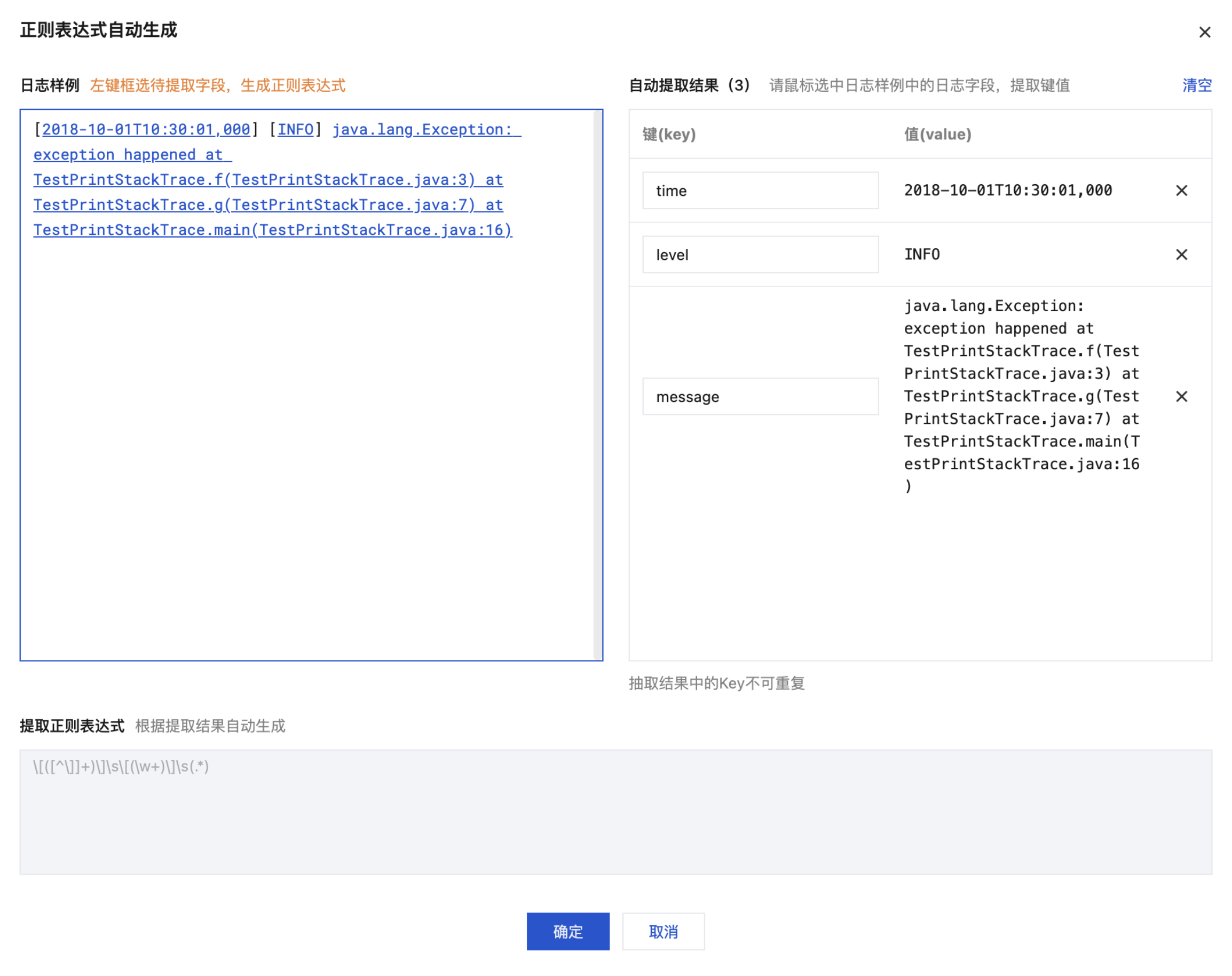
Task: Remove the time key-value row
Action: (1181, 190)
